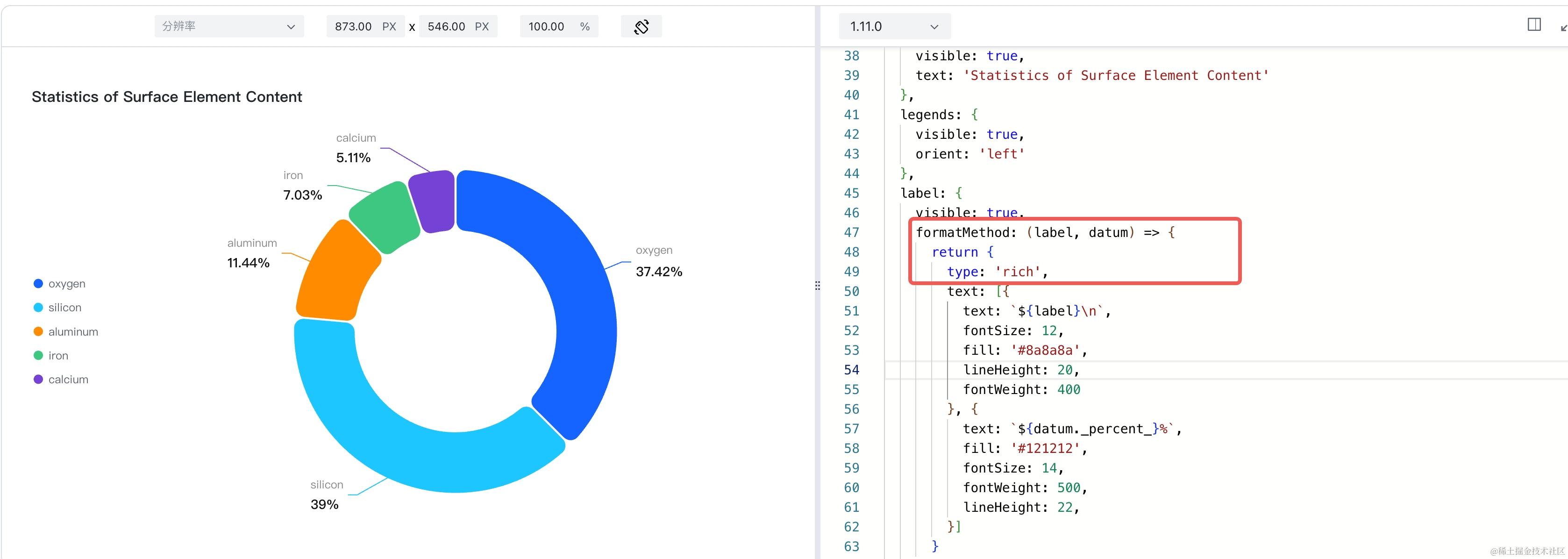Click the rotate screen orientation icon
This screenshot has height=559, width=1568.
(x=641, y=27)
